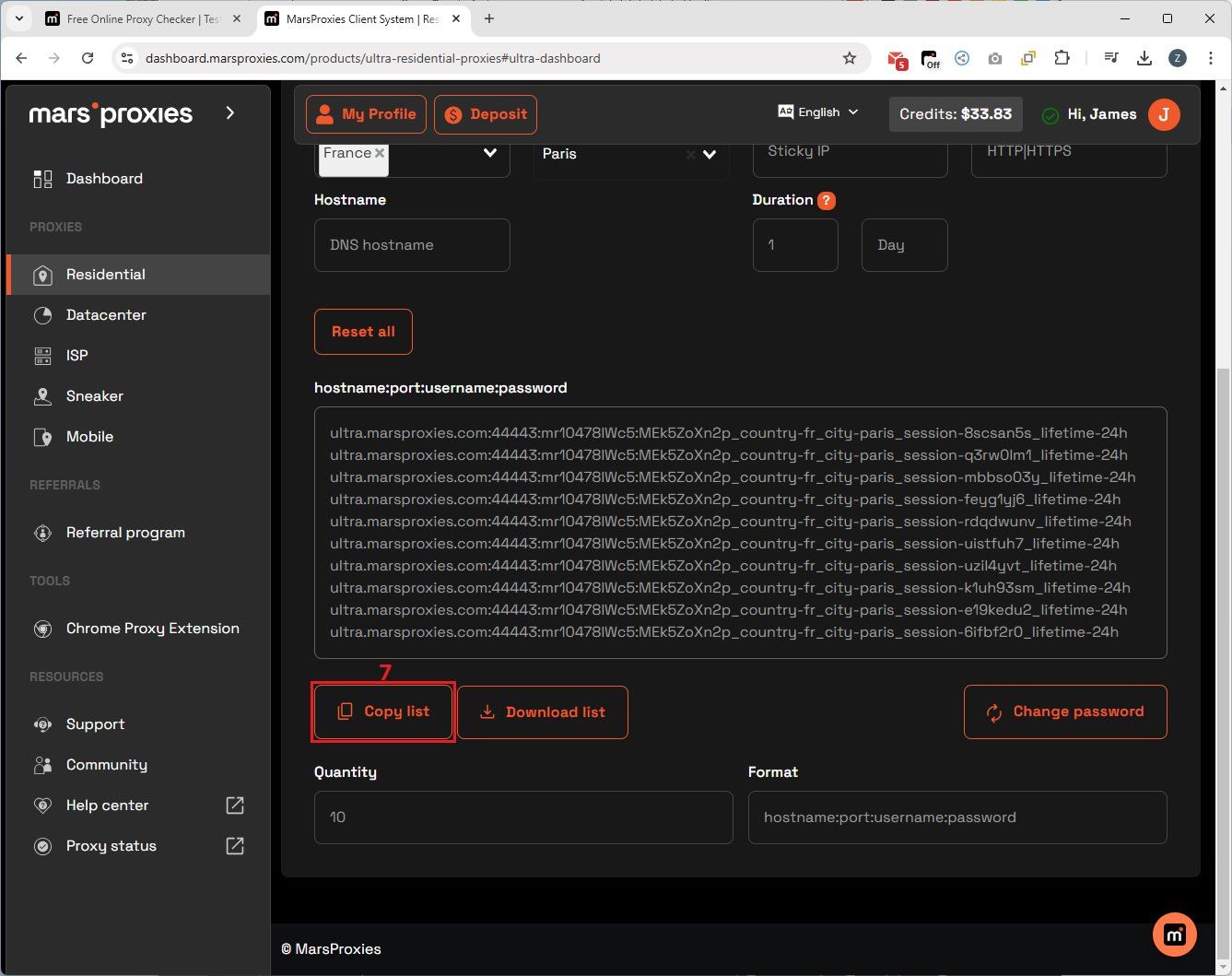Open the tab search dropdown
The height and width of the screenshot is (976, 1232).
click(x=19, y=18)
